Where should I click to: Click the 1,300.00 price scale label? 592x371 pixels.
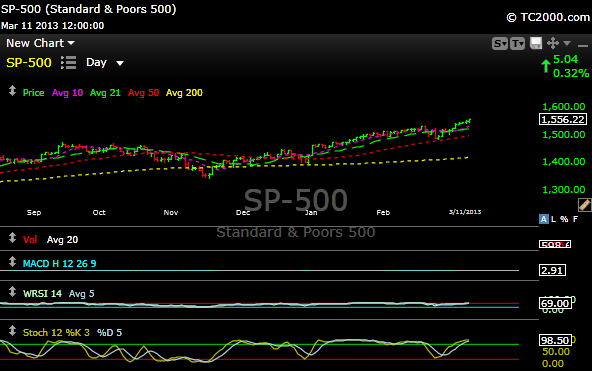564,189
